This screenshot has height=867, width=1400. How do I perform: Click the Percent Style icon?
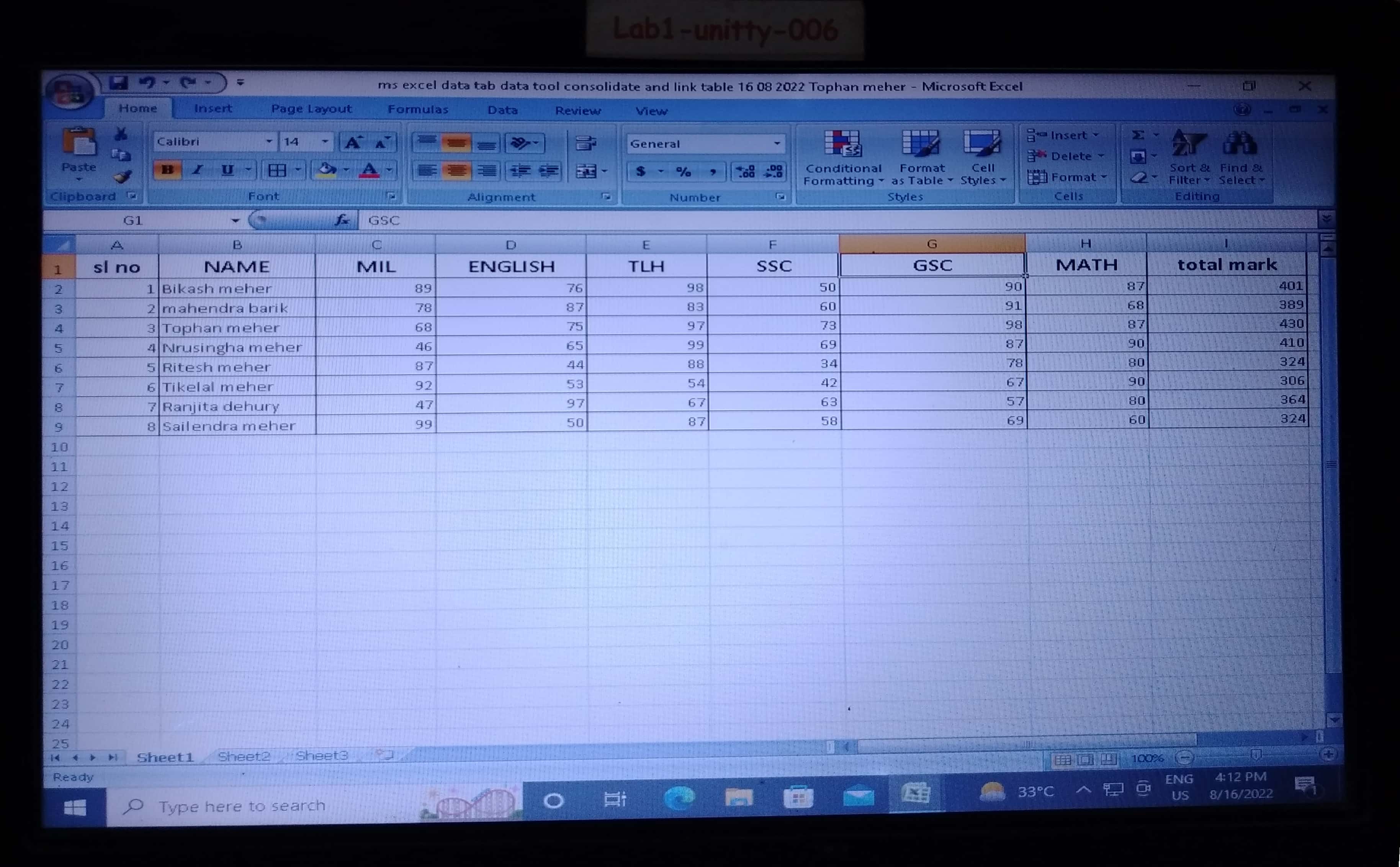(684, 172)
